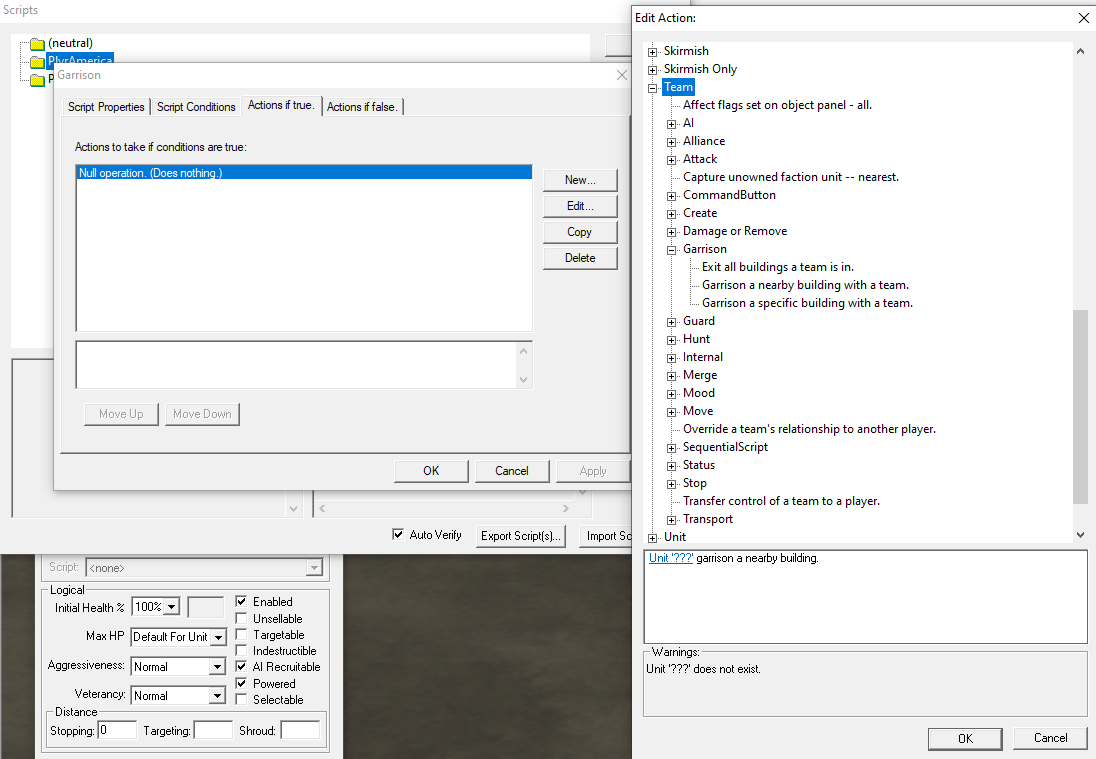This screenshot has height=759, width=1096.
Task: Uncheck the AI Recruitable checkbox
Action: pos(241,667)
